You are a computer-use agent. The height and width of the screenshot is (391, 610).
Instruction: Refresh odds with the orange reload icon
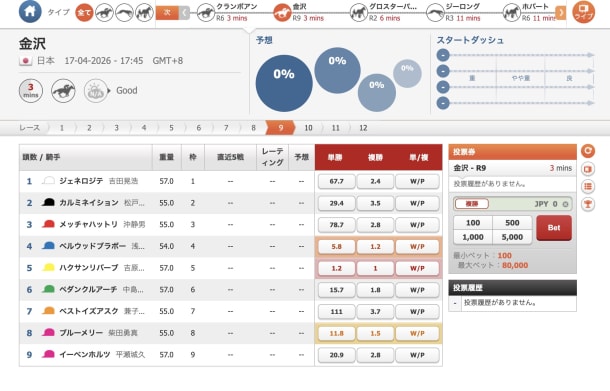(x=588, y=151)
